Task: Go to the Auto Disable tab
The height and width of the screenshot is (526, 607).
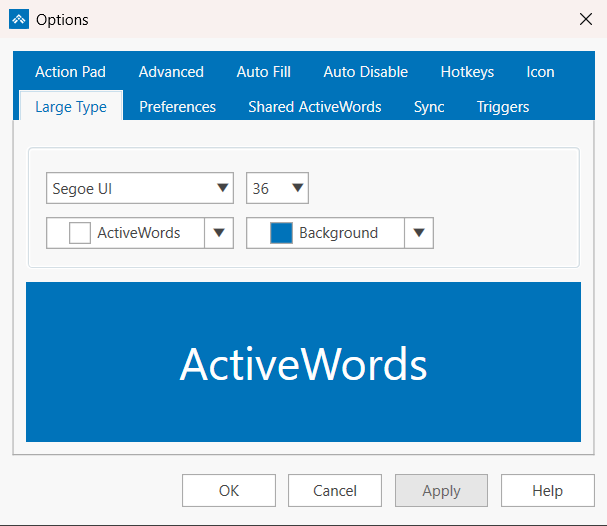Action: [366, 72]
